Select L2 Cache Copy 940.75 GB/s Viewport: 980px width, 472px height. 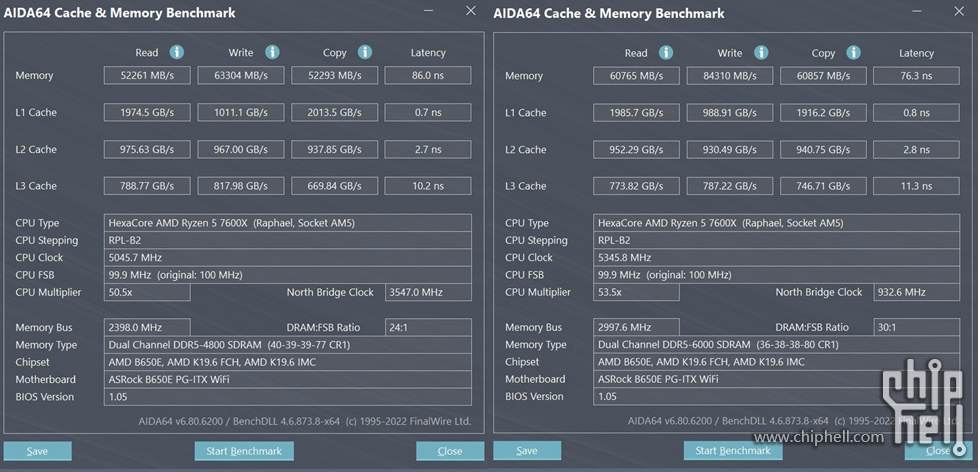823,149
